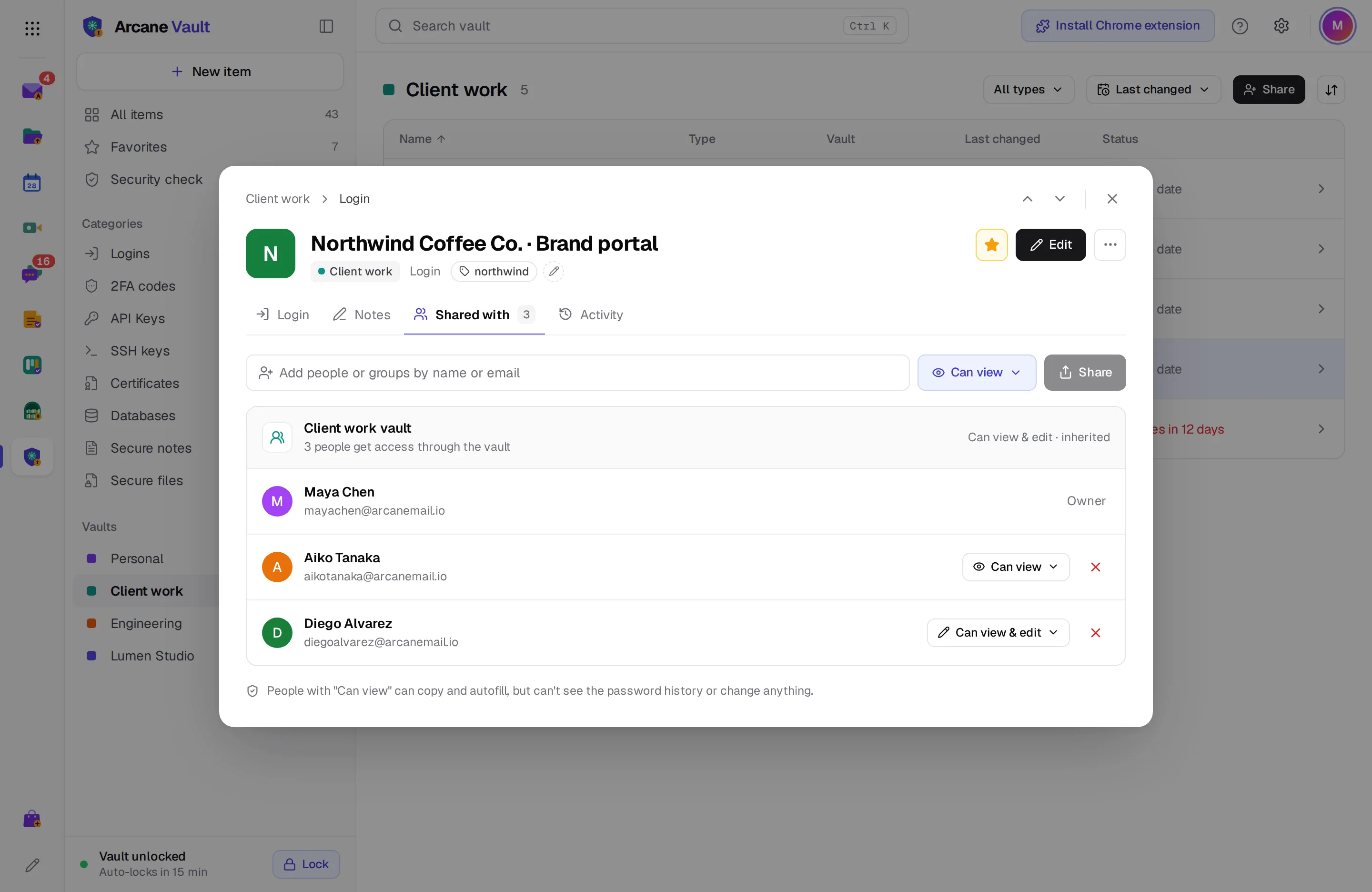Remove Aiko Tanaka's access
This screenshot has width=1372, height=892.
pos(1095,568)
